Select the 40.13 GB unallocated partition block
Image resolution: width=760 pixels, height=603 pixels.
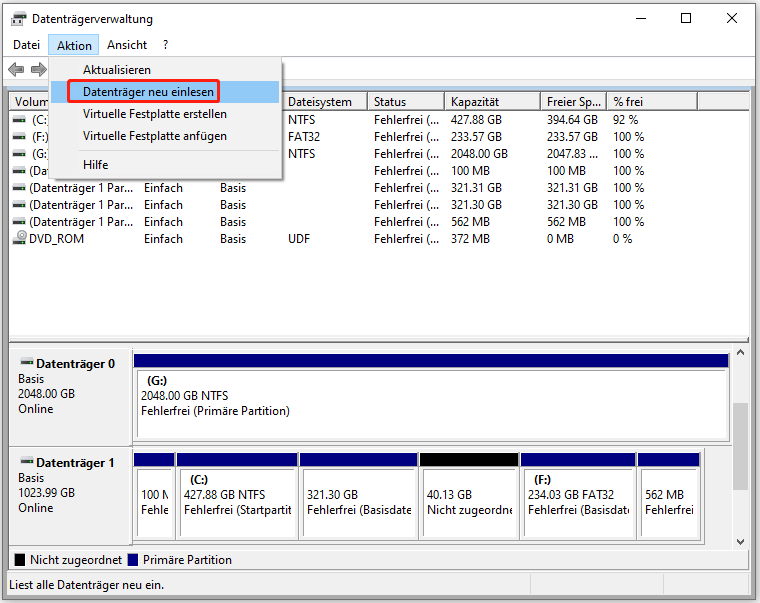[468, 502]
